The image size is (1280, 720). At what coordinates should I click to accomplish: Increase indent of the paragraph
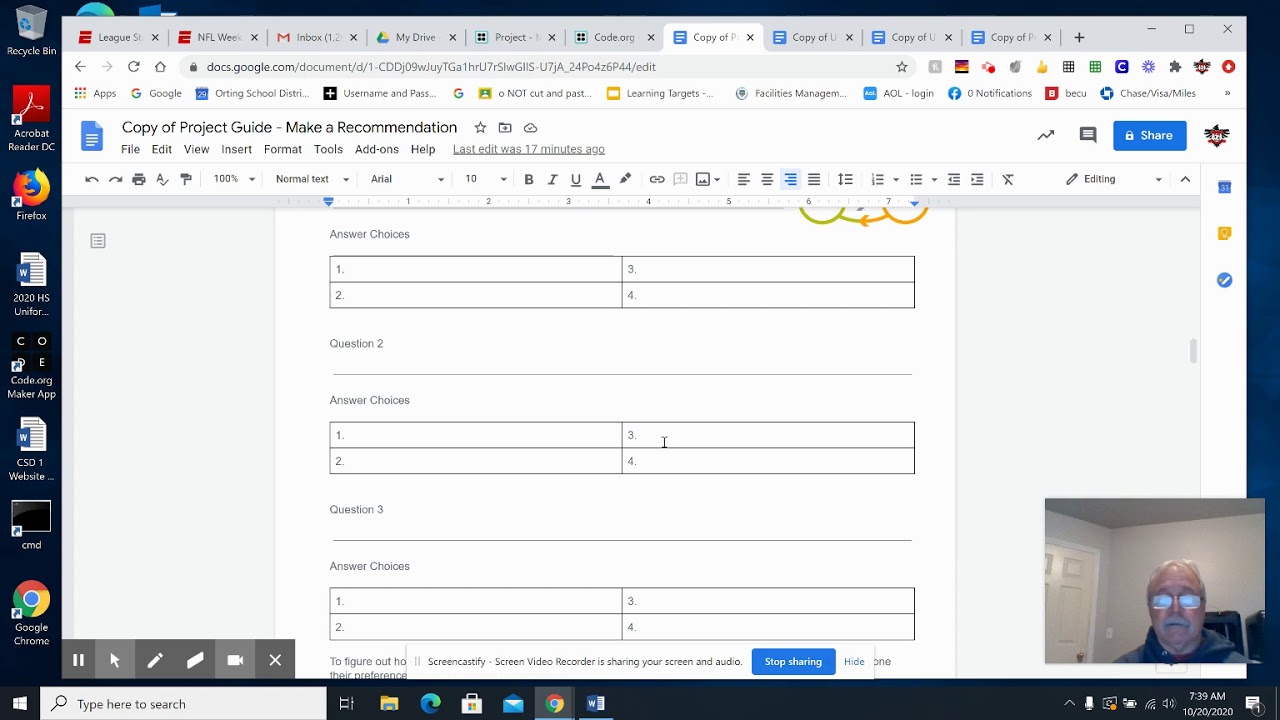tap(977, 179)
